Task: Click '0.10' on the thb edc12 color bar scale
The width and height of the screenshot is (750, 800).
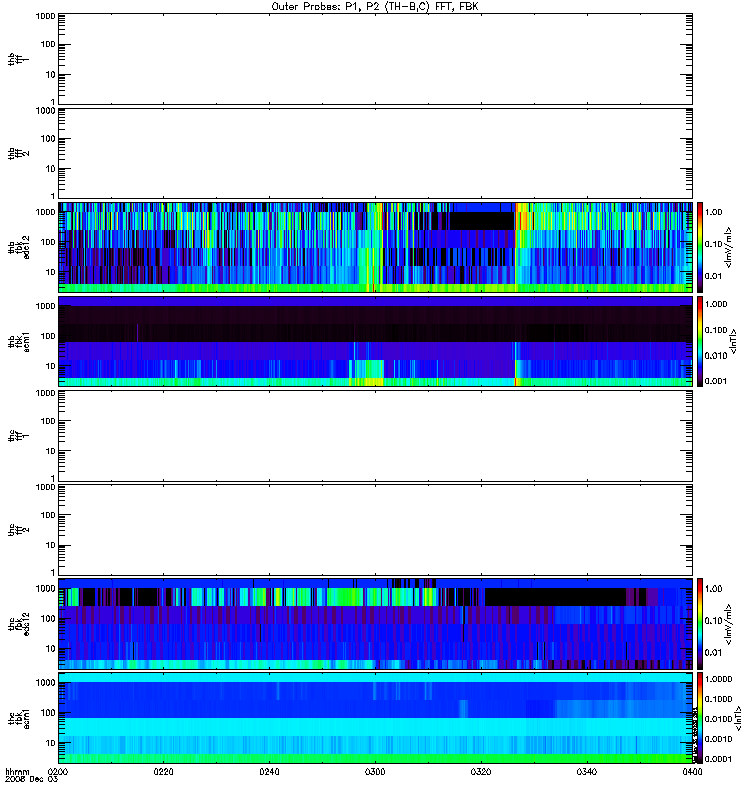Action: click(x=714, y=244)
